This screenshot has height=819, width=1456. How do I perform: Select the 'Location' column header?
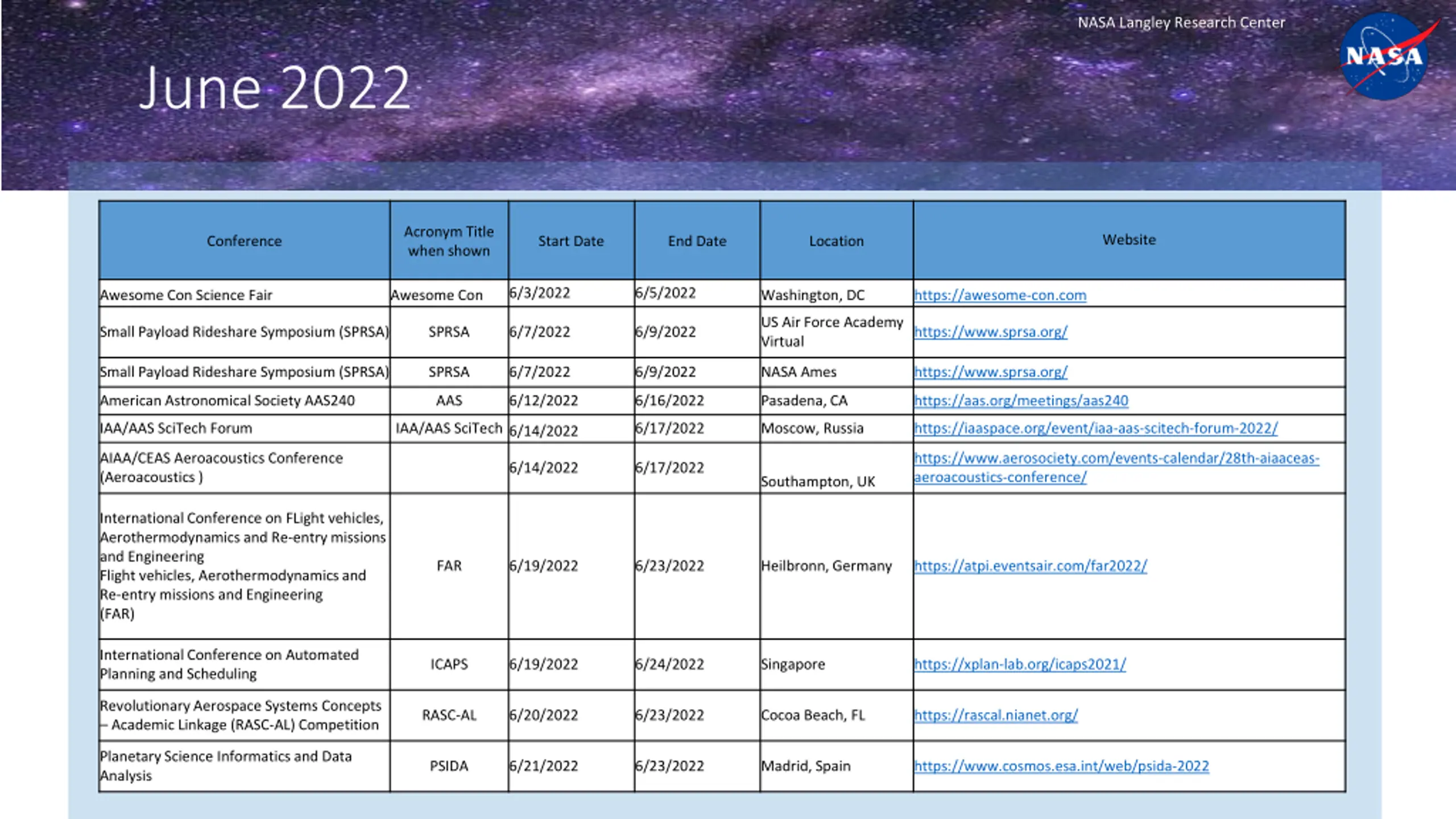point(837,241)
